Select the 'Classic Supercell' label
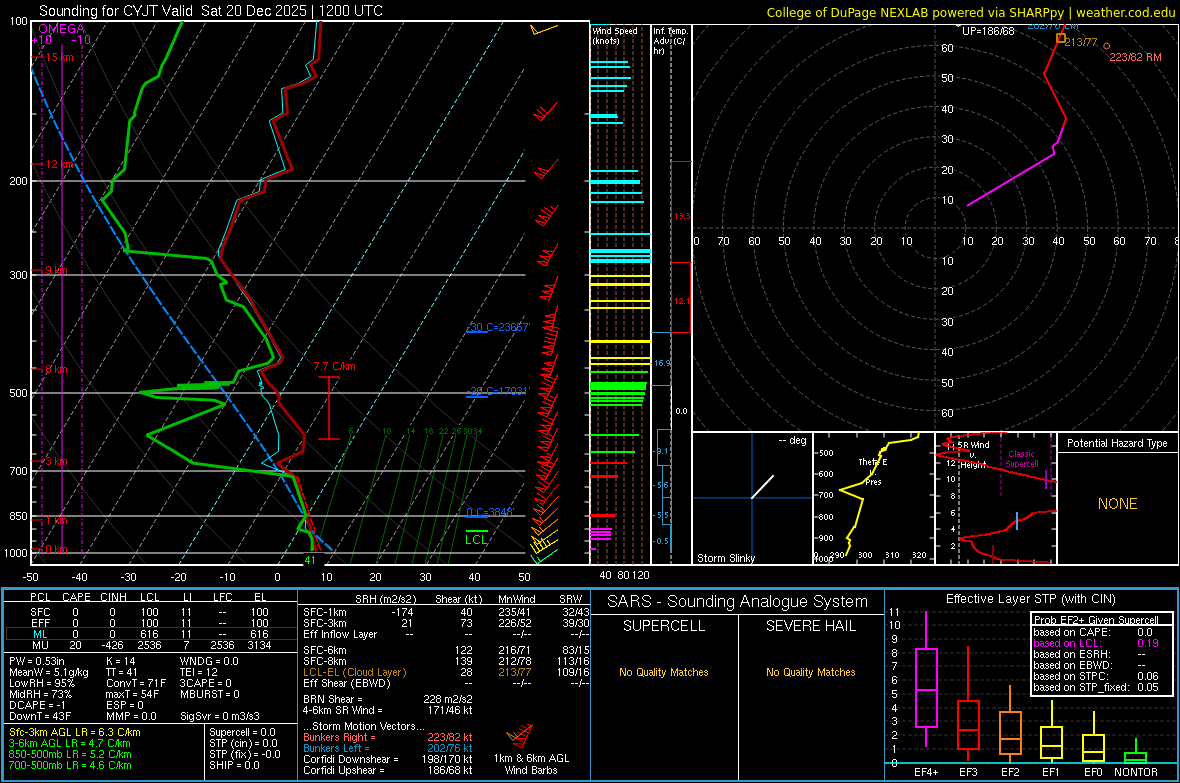 (x=1021, y=459)
